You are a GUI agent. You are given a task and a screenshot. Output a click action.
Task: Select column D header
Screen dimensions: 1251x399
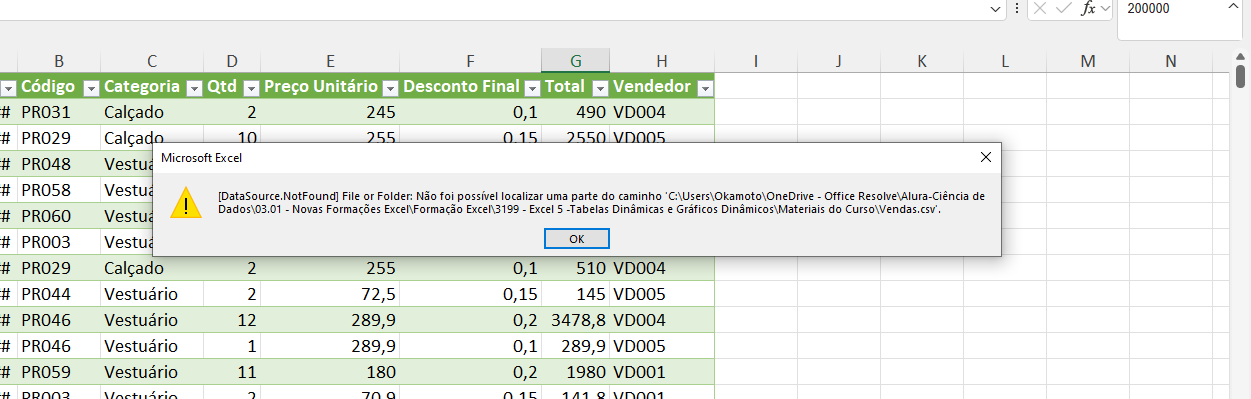(x=232, y=61)
